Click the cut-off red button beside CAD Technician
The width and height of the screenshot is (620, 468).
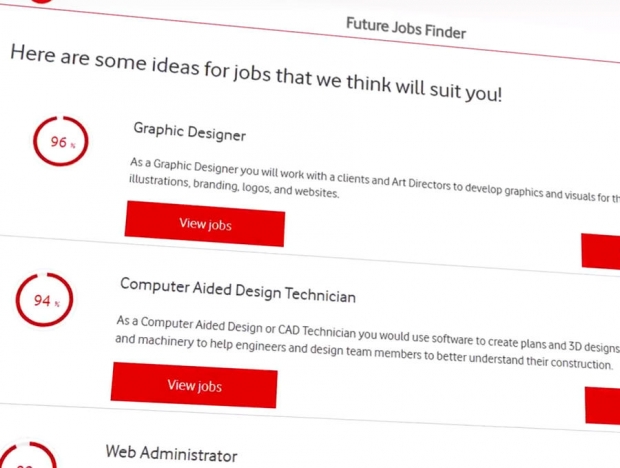(602, 406)
